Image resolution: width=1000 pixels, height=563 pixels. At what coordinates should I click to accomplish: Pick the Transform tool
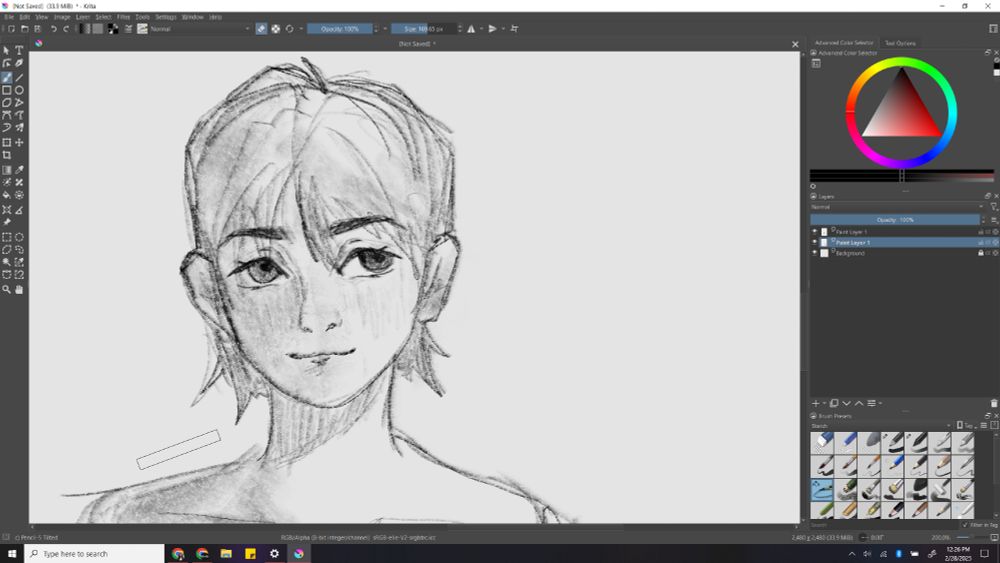pos(6,142)
